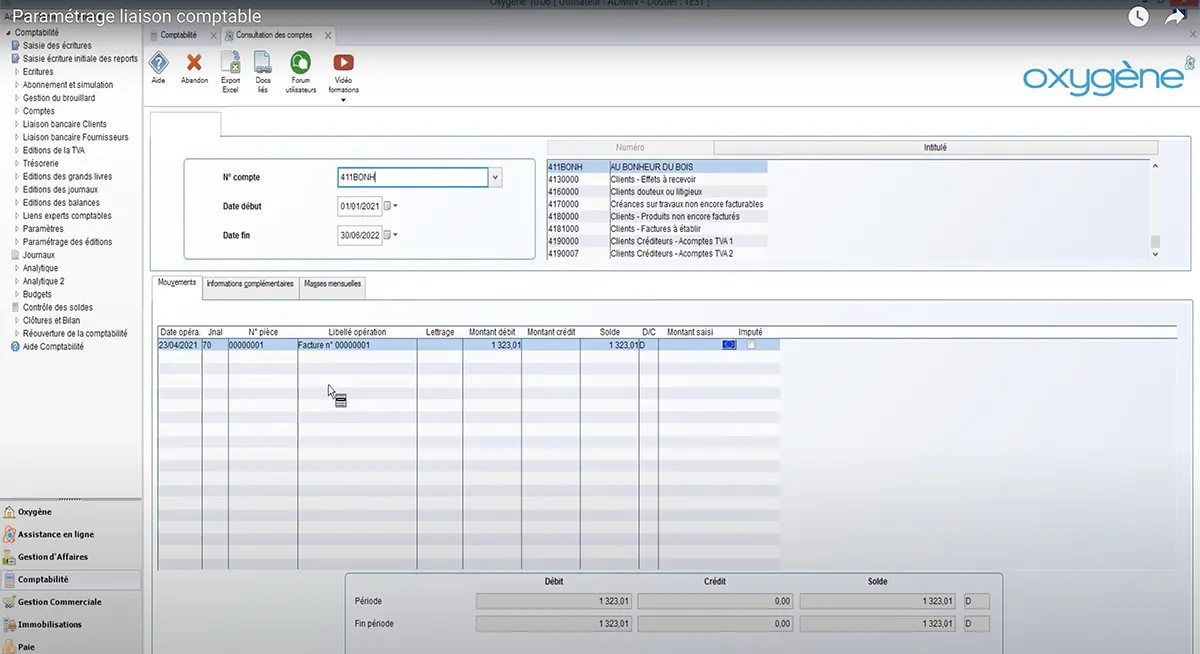Expand the Ecritures tree node

coord(17,72)
